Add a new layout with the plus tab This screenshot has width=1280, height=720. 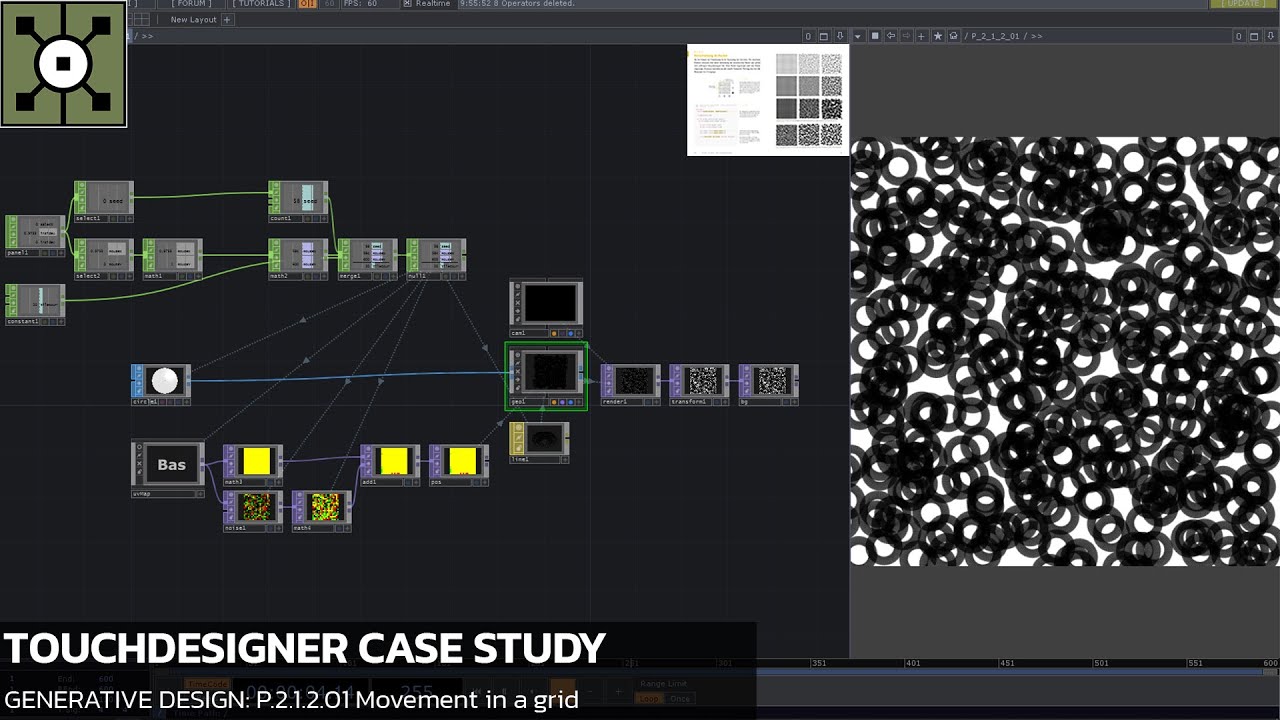click(227, 19)
